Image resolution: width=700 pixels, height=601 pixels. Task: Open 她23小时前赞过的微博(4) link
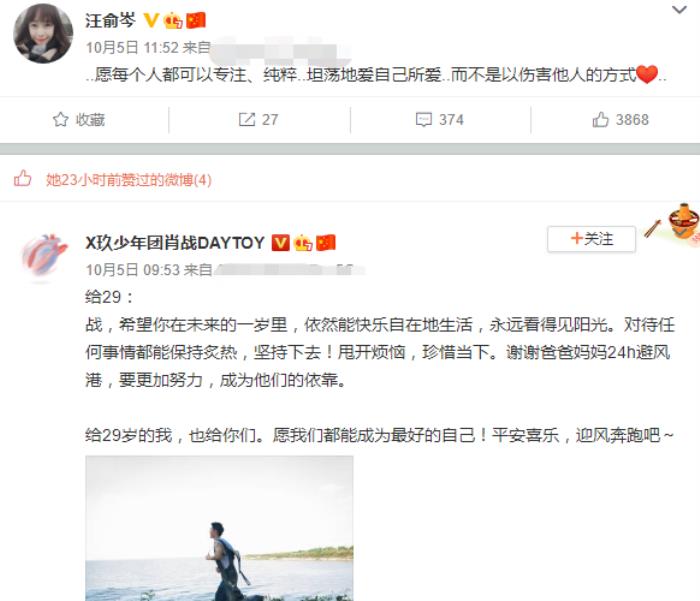tap(129, 180)
